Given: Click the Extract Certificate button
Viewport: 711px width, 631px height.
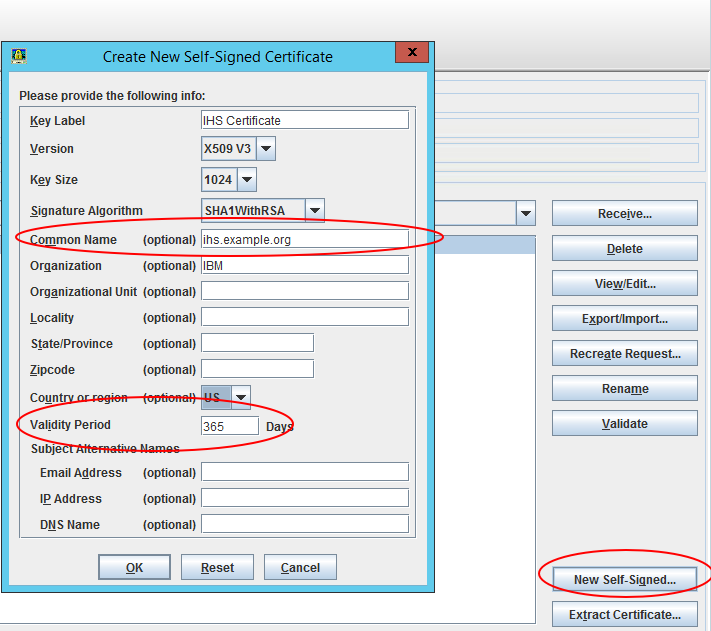Looking at the screenshot, I should click(624, 615).
